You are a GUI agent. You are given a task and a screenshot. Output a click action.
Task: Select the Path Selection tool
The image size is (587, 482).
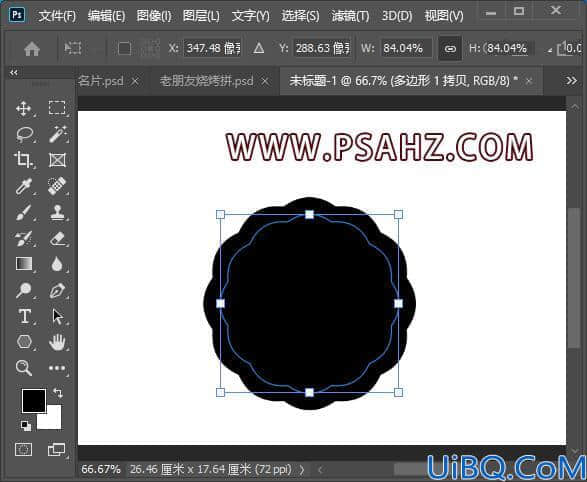tap(57, 316)
